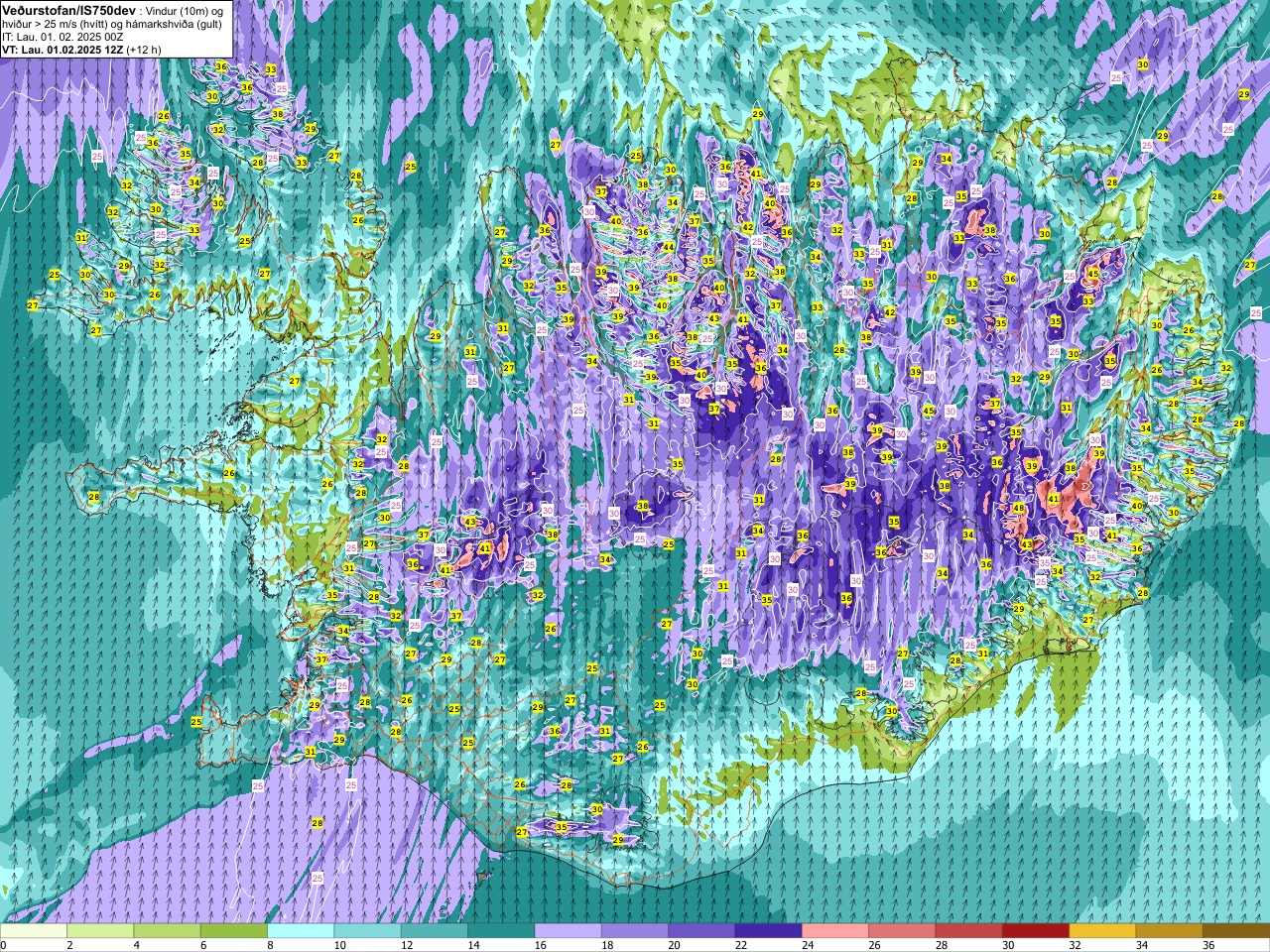Click the 4–6 m/s green legend swatch

[167, 931]
